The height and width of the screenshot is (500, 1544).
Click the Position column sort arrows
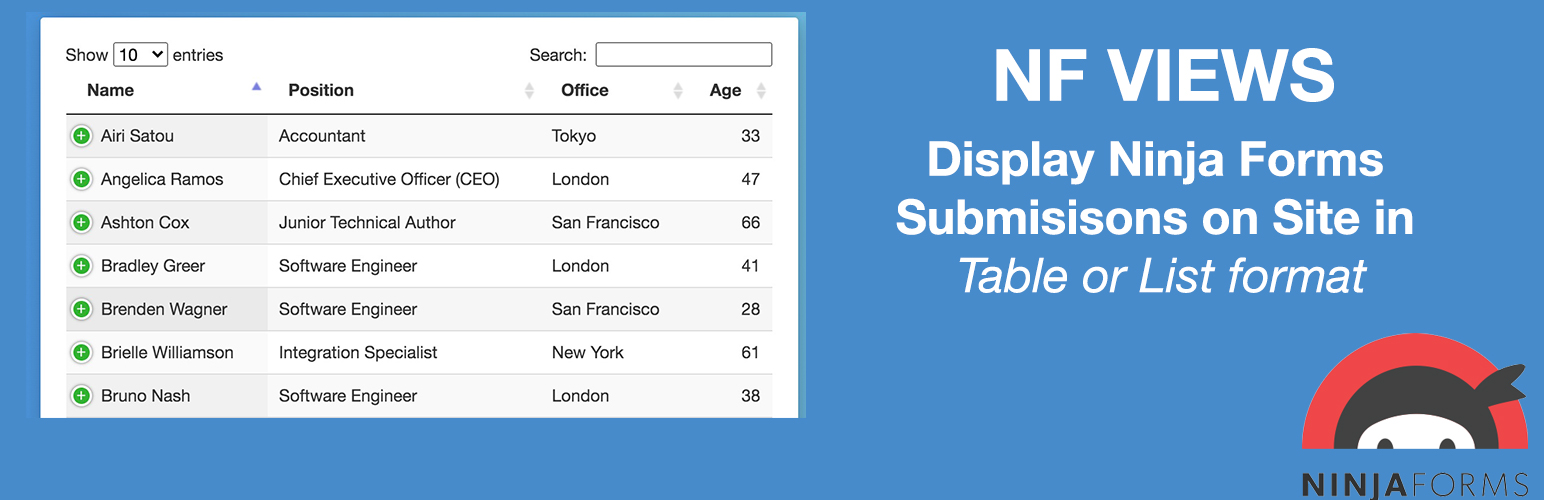(x=529, y=91)
